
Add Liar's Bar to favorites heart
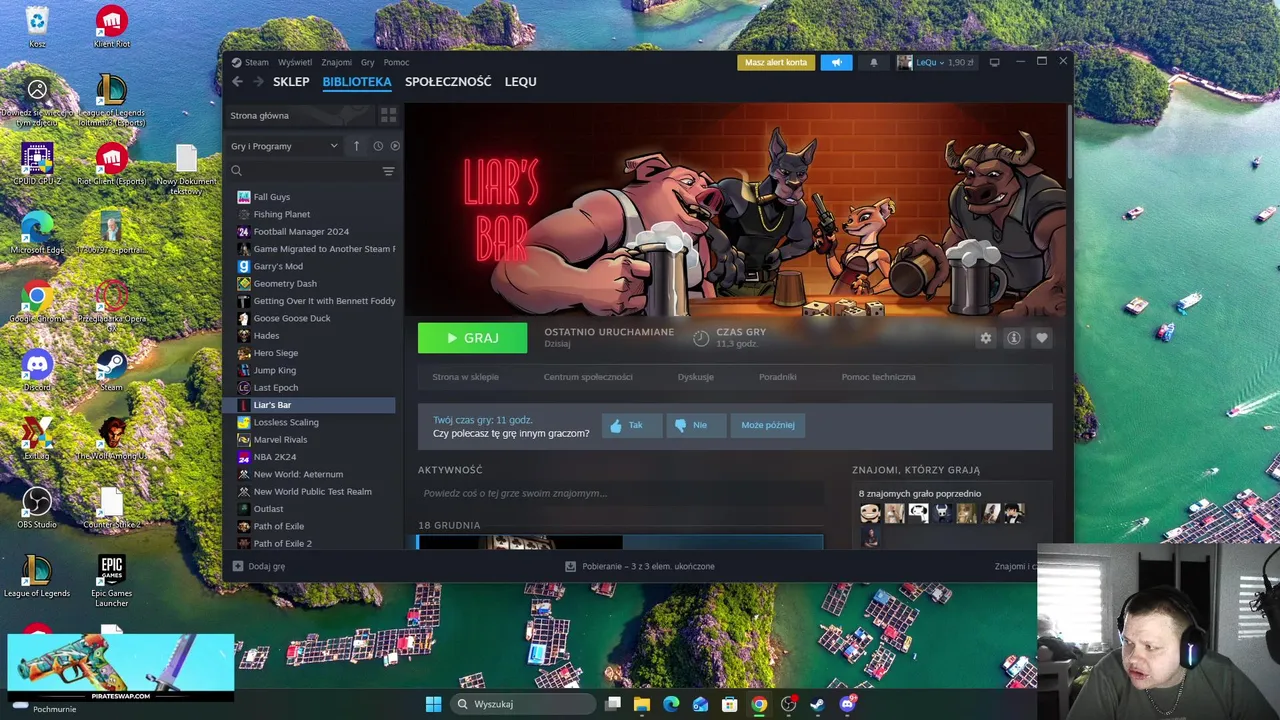[1041, 338]
